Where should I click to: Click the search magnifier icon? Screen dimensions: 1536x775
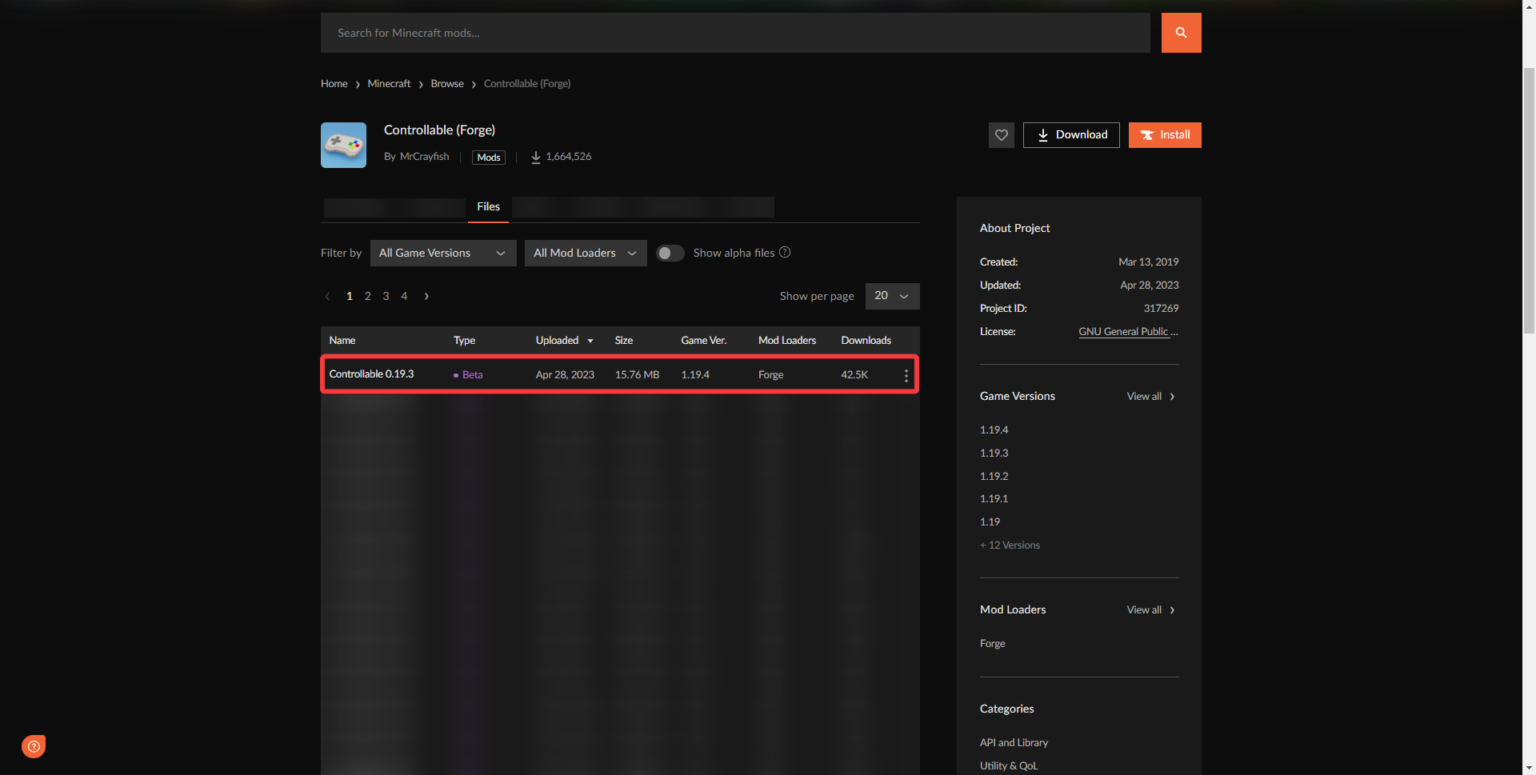tap(1181, 32)
